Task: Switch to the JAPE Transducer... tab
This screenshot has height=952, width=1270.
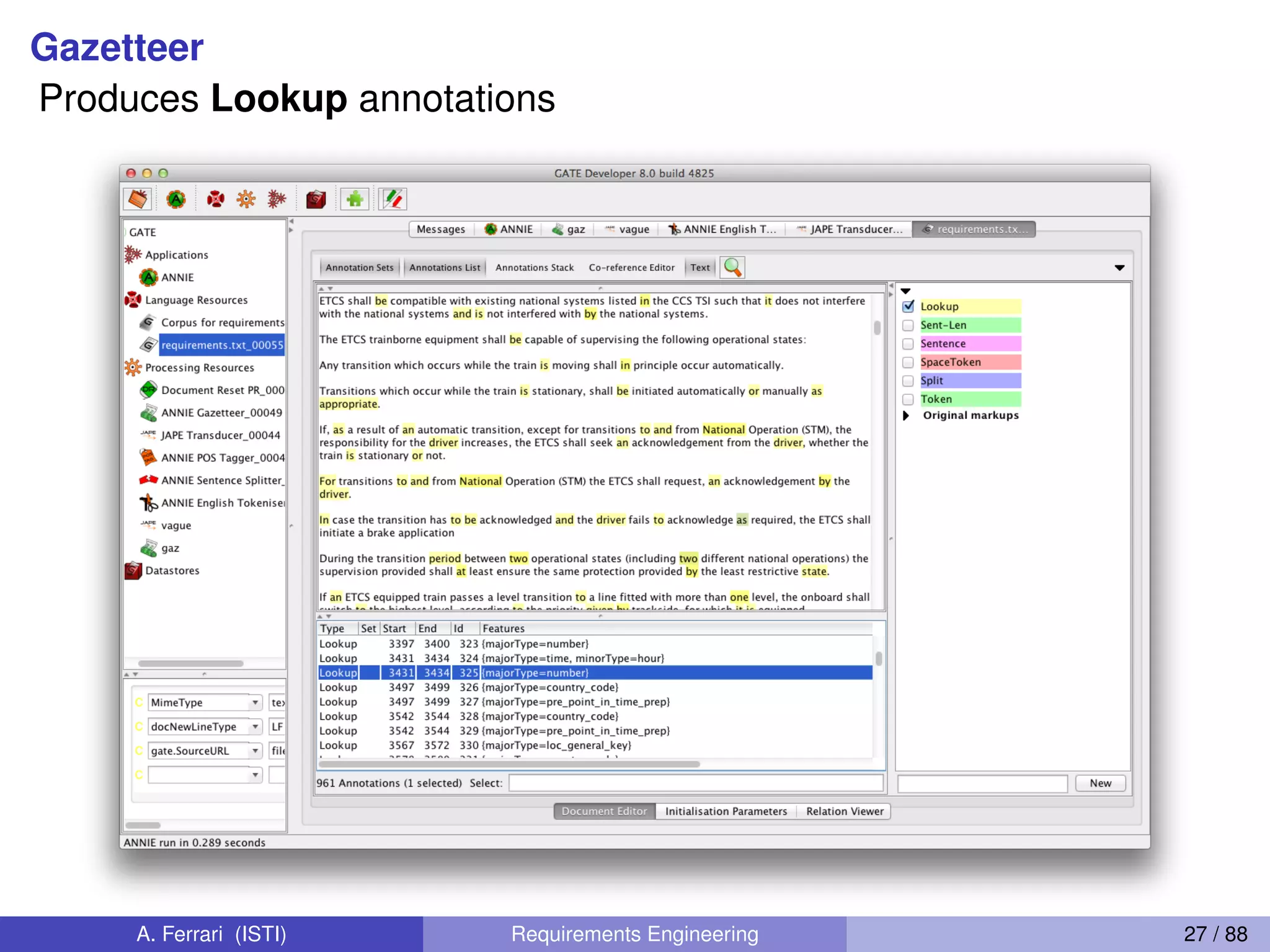Action: point(850,229)
